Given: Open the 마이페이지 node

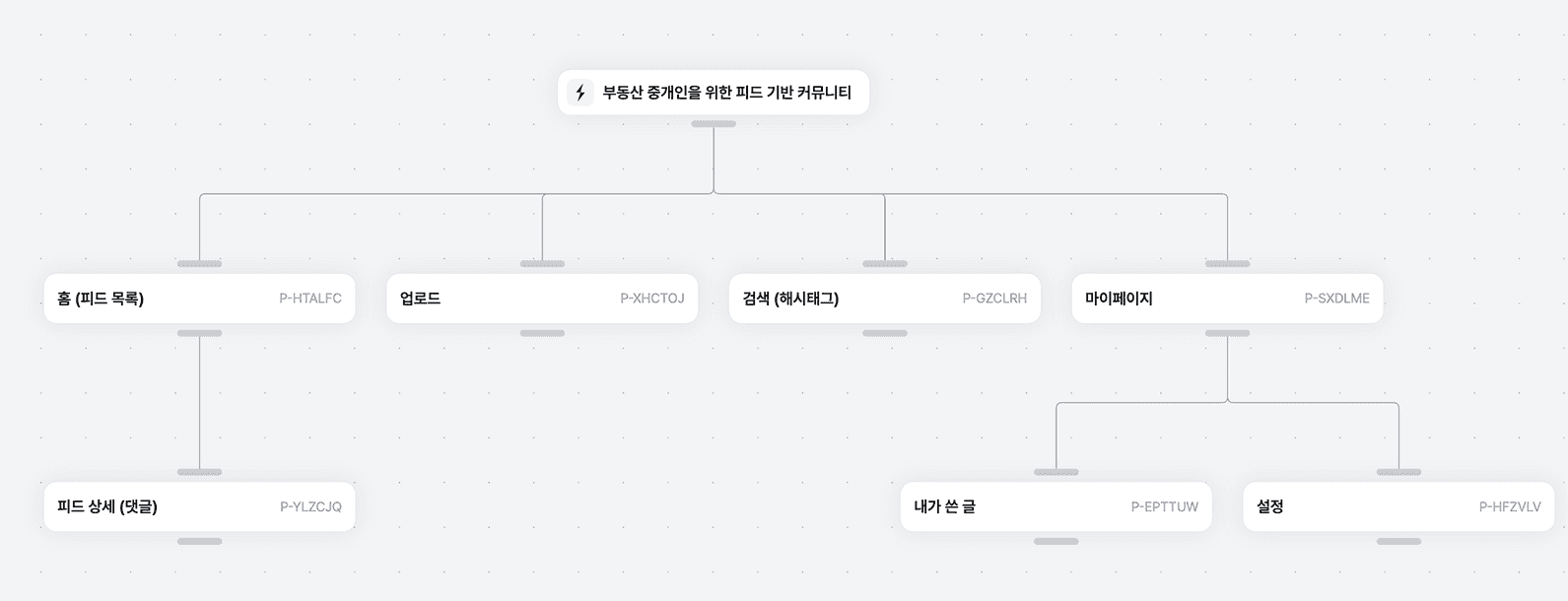Looking at the screenshot, I should 1227,299.
